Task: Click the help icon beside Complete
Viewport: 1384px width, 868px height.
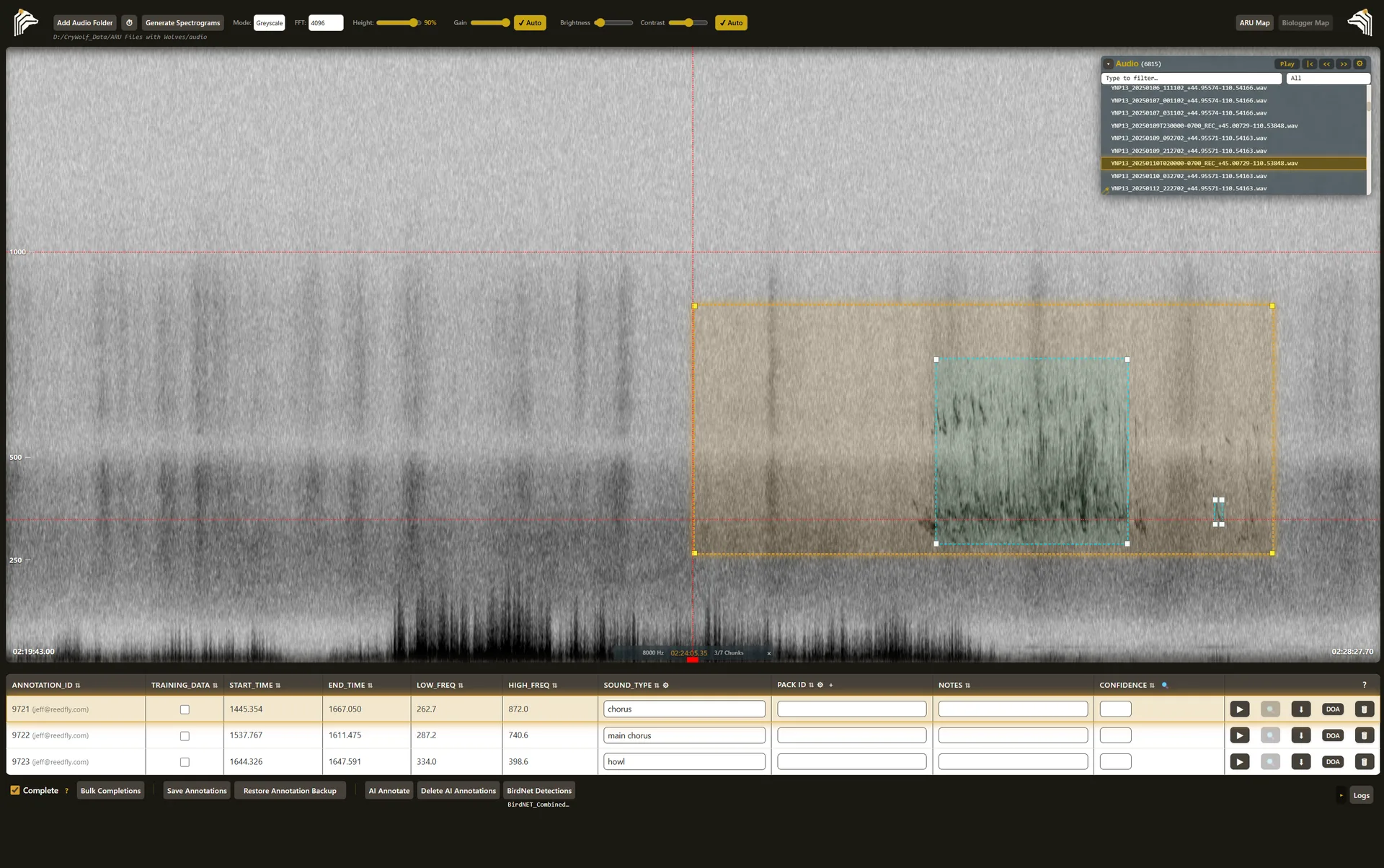Action: (x=66, y=791)
